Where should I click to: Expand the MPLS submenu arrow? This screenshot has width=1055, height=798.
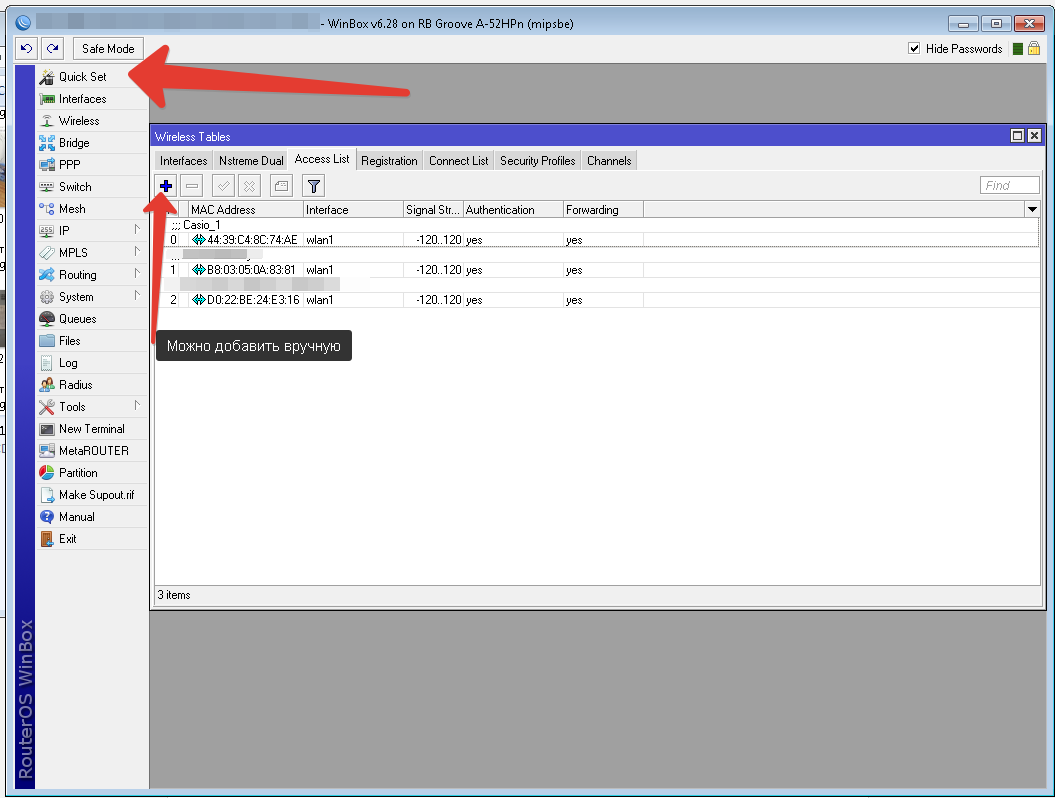click(137, 252)
